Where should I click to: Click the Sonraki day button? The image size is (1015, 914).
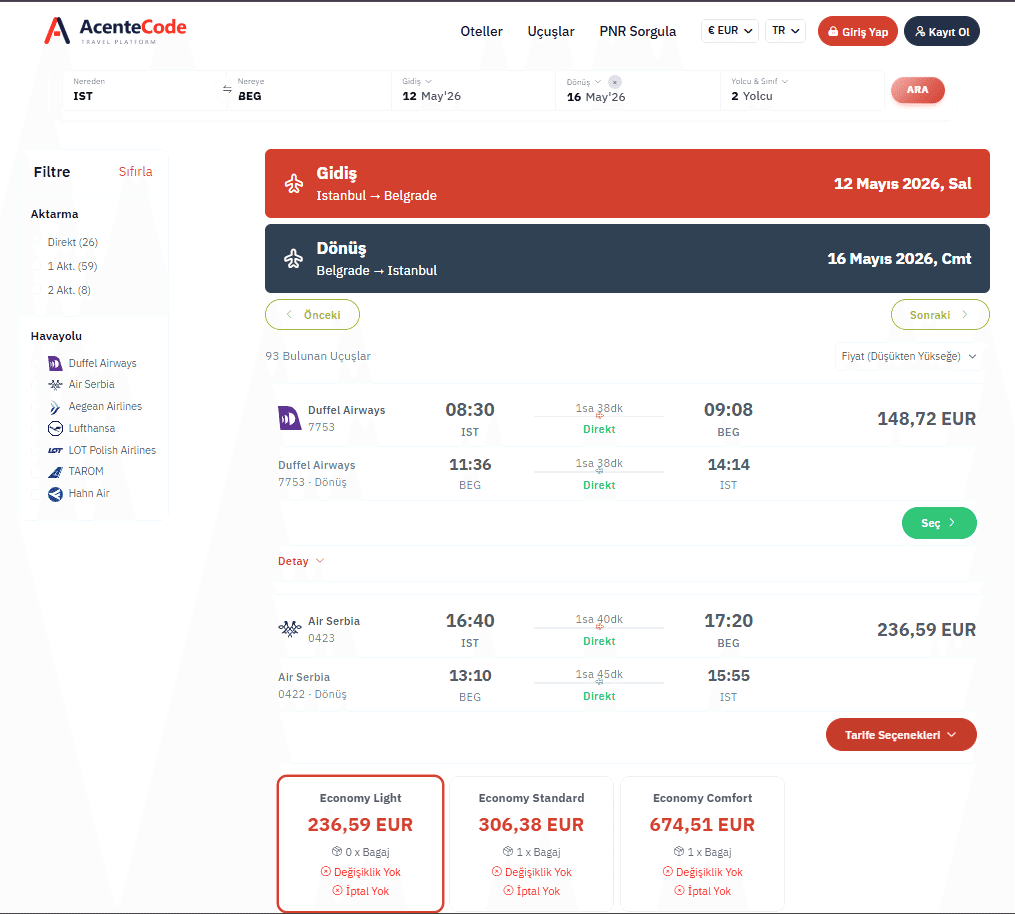940,315
